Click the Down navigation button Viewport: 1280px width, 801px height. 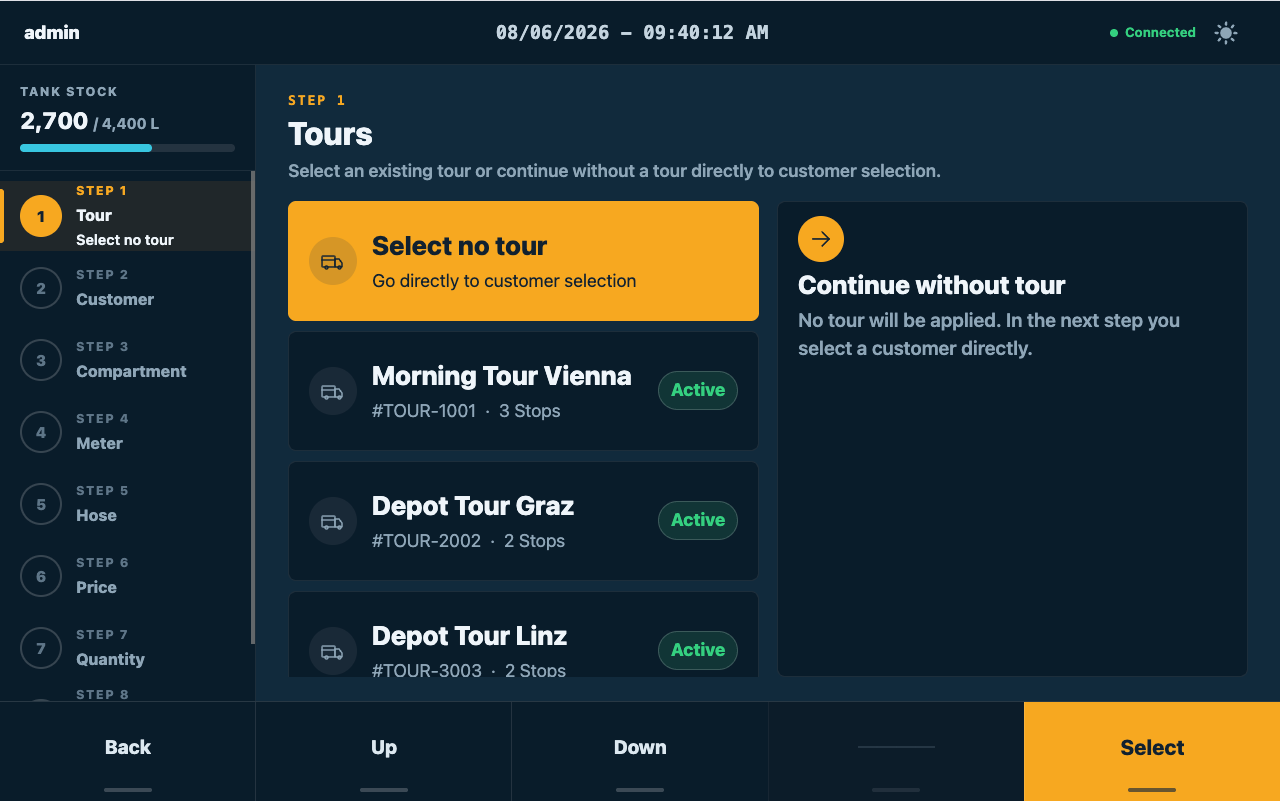point(640,751)
